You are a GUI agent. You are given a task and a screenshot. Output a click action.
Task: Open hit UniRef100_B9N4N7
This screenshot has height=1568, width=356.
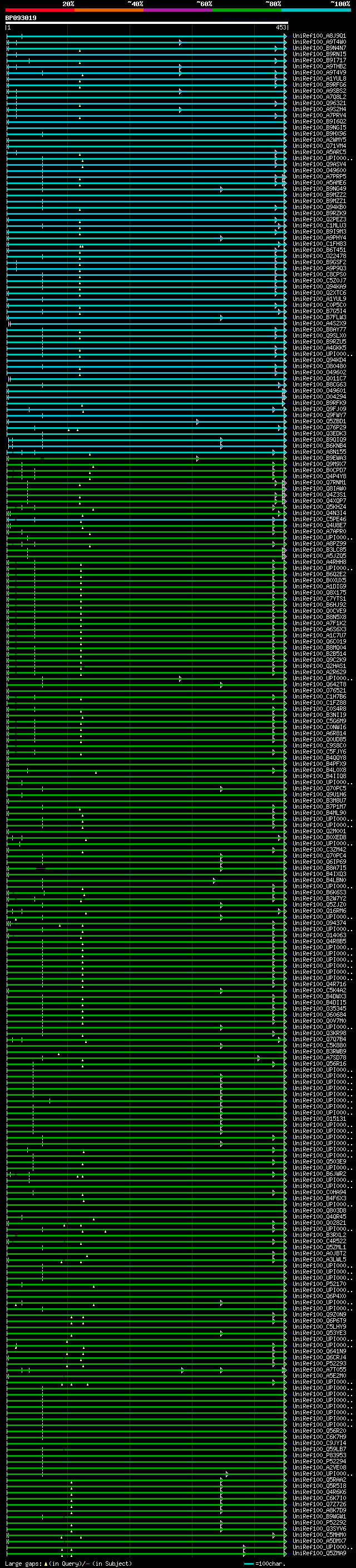pyautogui.click(x=319, y=48)
